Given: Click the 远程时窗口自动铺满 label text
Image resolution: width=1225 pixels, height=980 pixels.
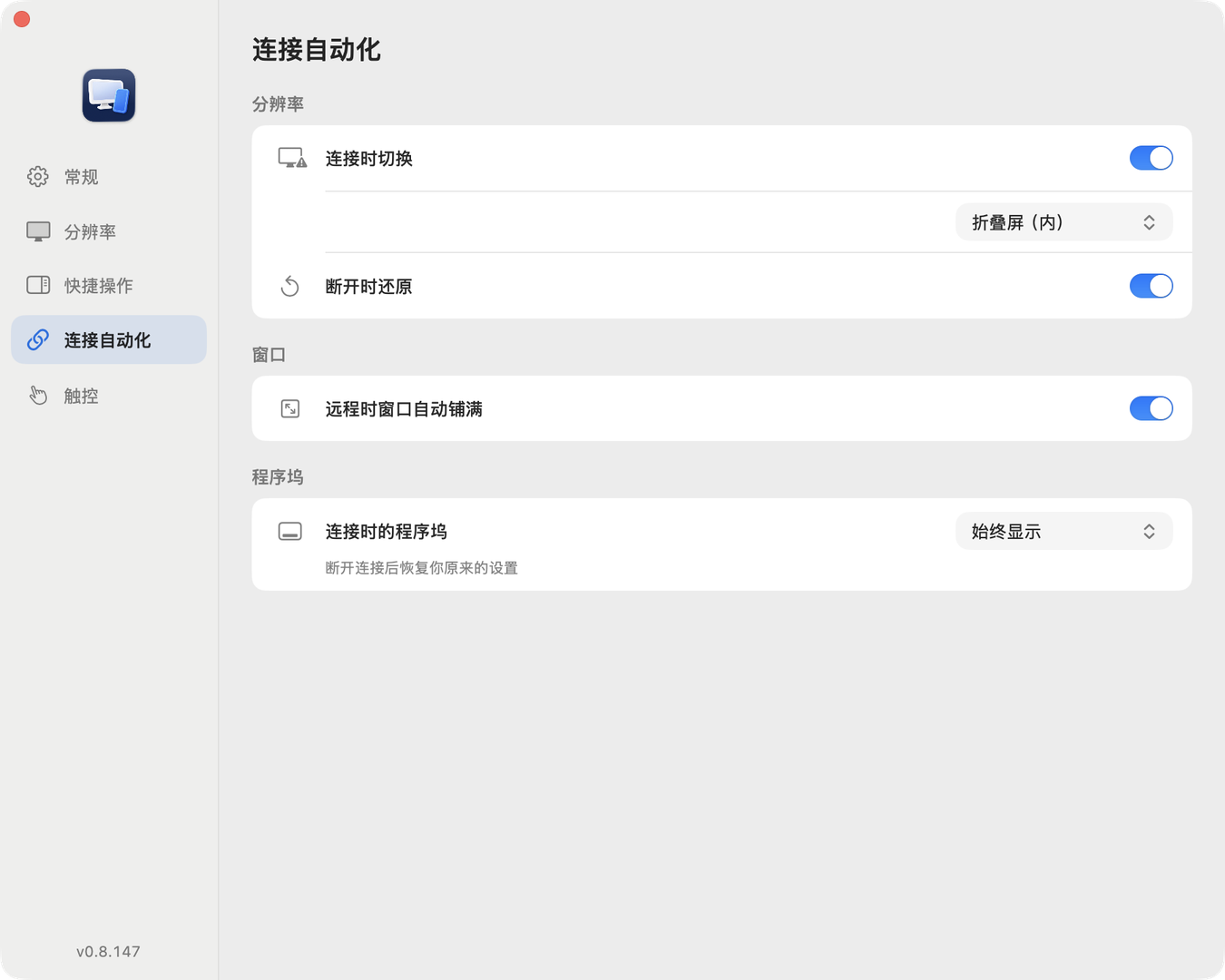Looking at the screenshot, I should tap(404, 409).
